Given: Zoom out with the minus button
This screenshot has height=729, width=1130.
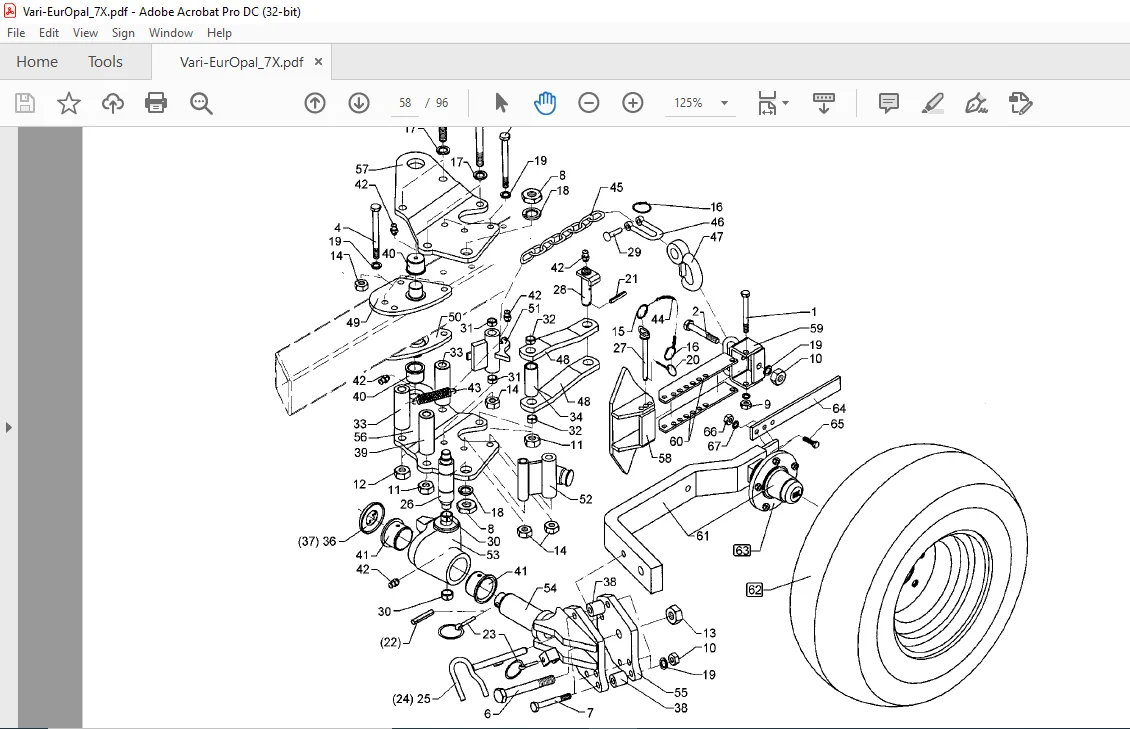Looking at the screenshot, I should pyautogui.click(x=589, y=103).
